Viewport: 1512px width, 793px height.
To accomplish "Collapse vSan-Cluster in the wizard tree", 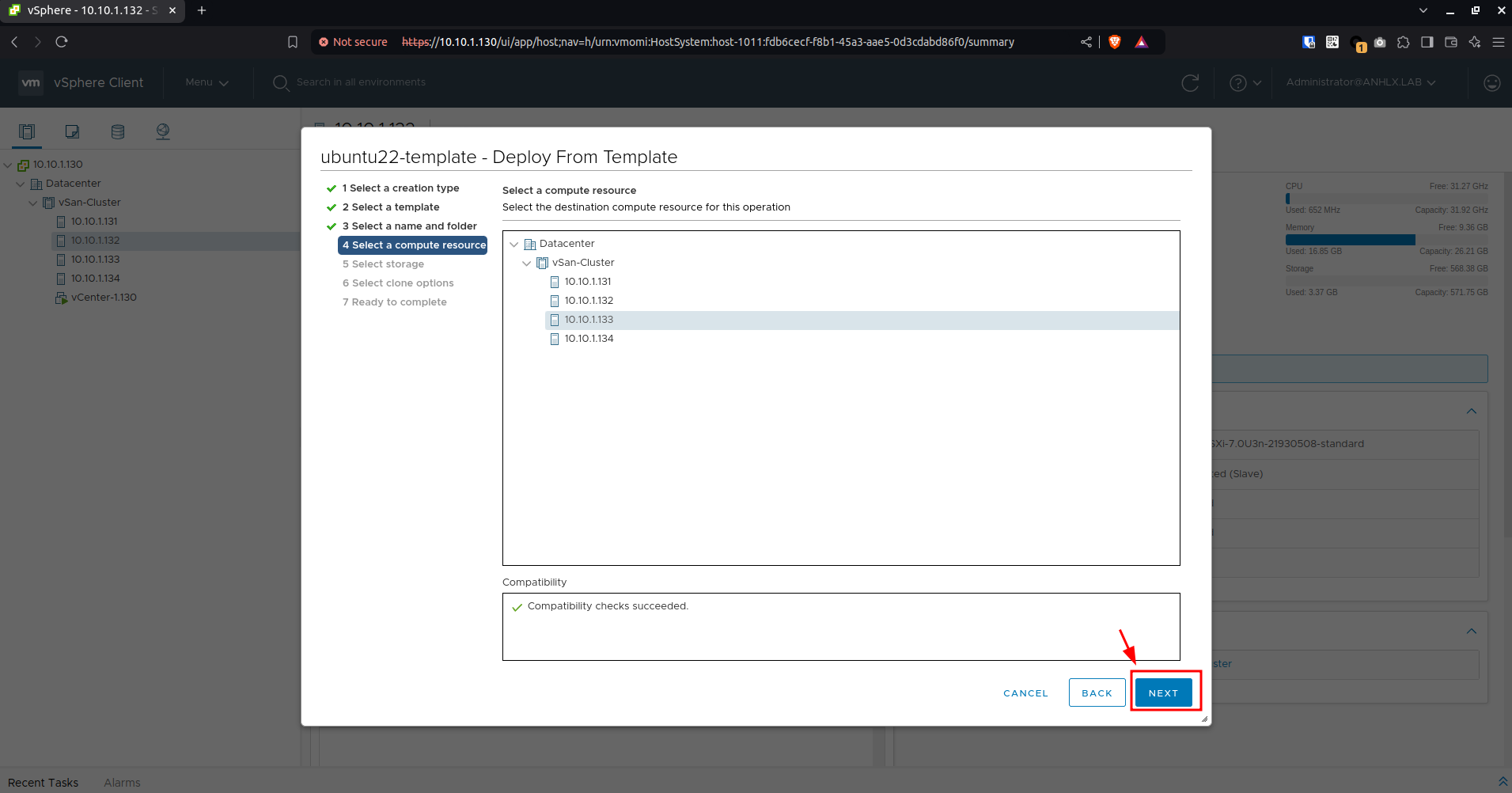I will click(527, 263).
